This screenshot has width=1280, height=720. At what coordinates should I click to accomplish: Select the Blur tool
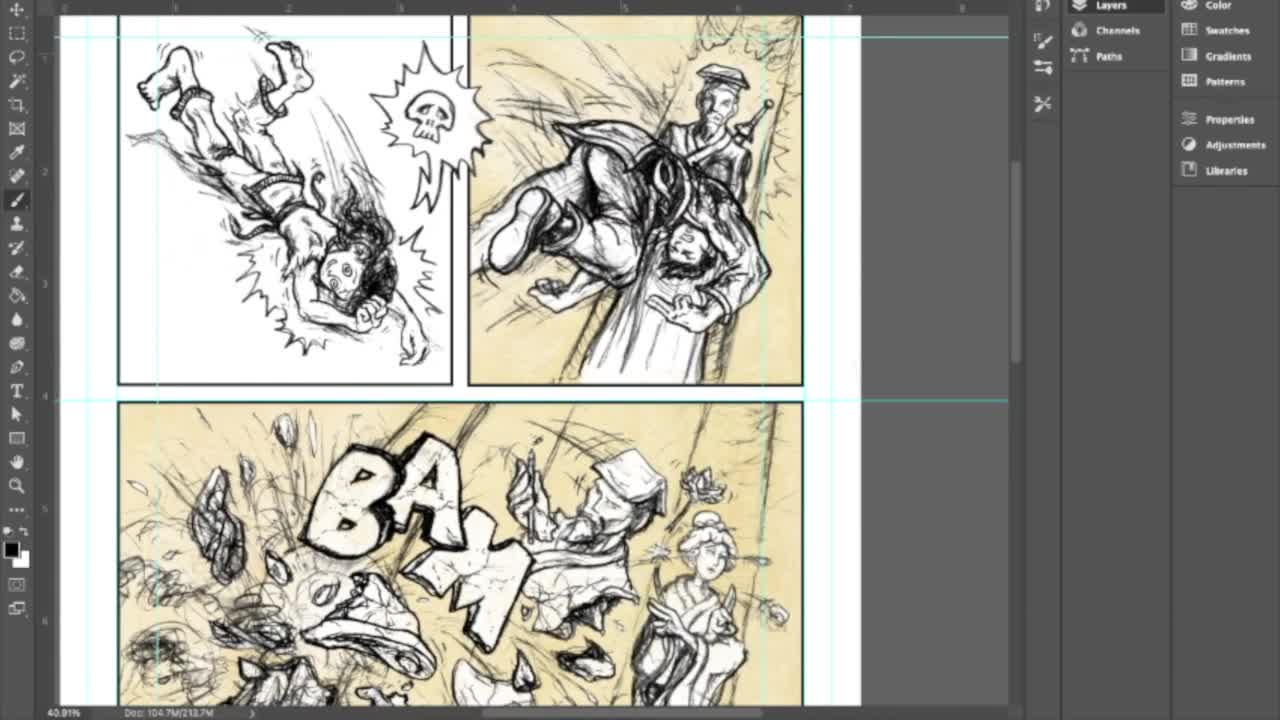click(x=17, y=320)
